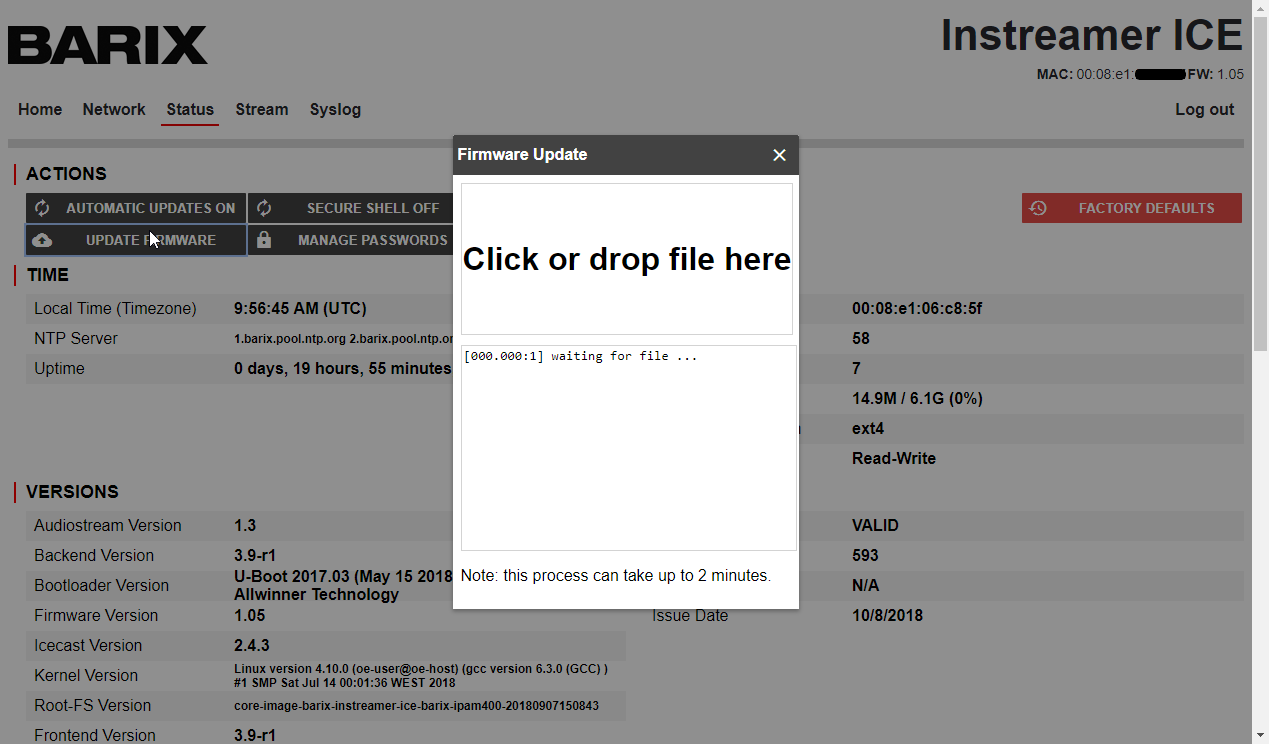The image size is (1269, 744).
Task: Switch to the Stream page
Action: tap(262, 110)
